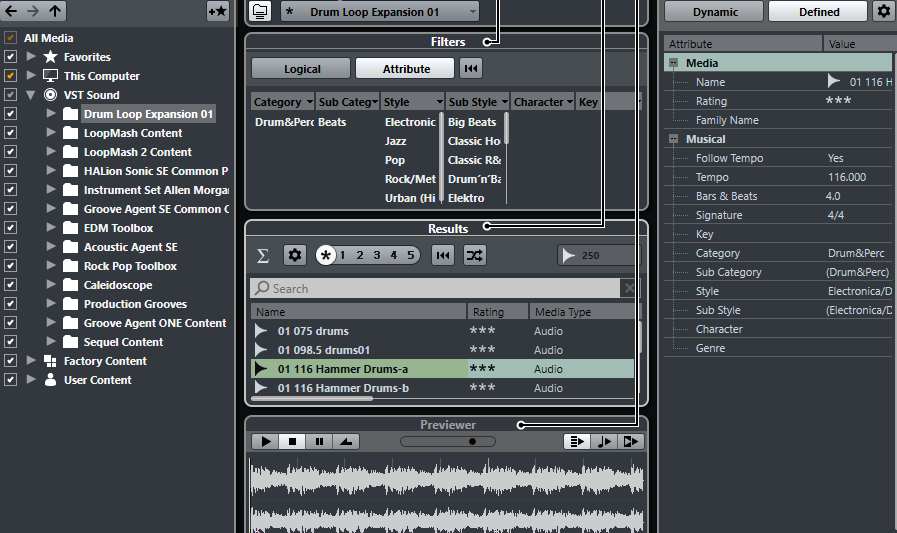The image size is (897, 533).
Task: Click the shuffle results icon
Action: 474,255
